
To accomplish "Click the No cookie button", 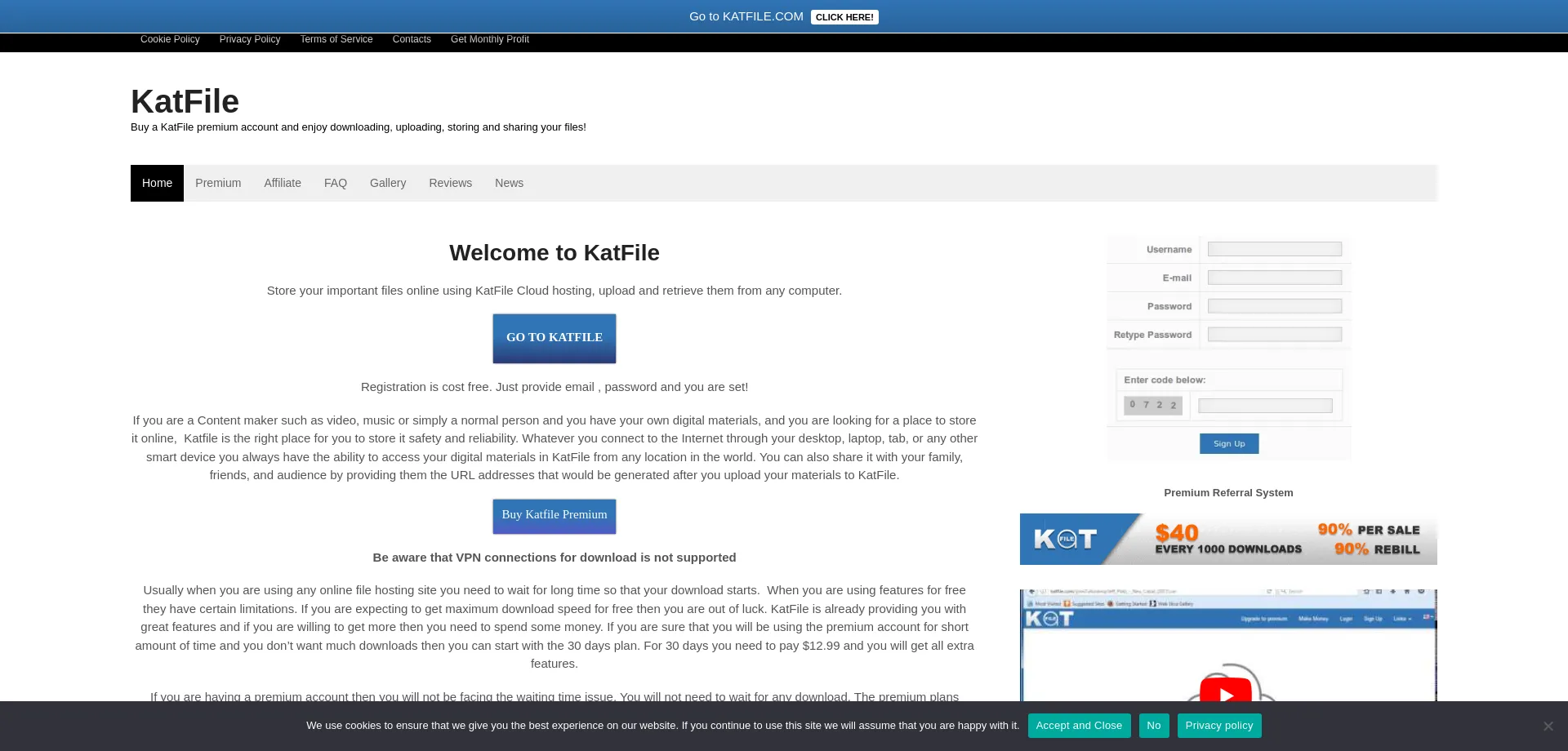I will point(1154,726).
